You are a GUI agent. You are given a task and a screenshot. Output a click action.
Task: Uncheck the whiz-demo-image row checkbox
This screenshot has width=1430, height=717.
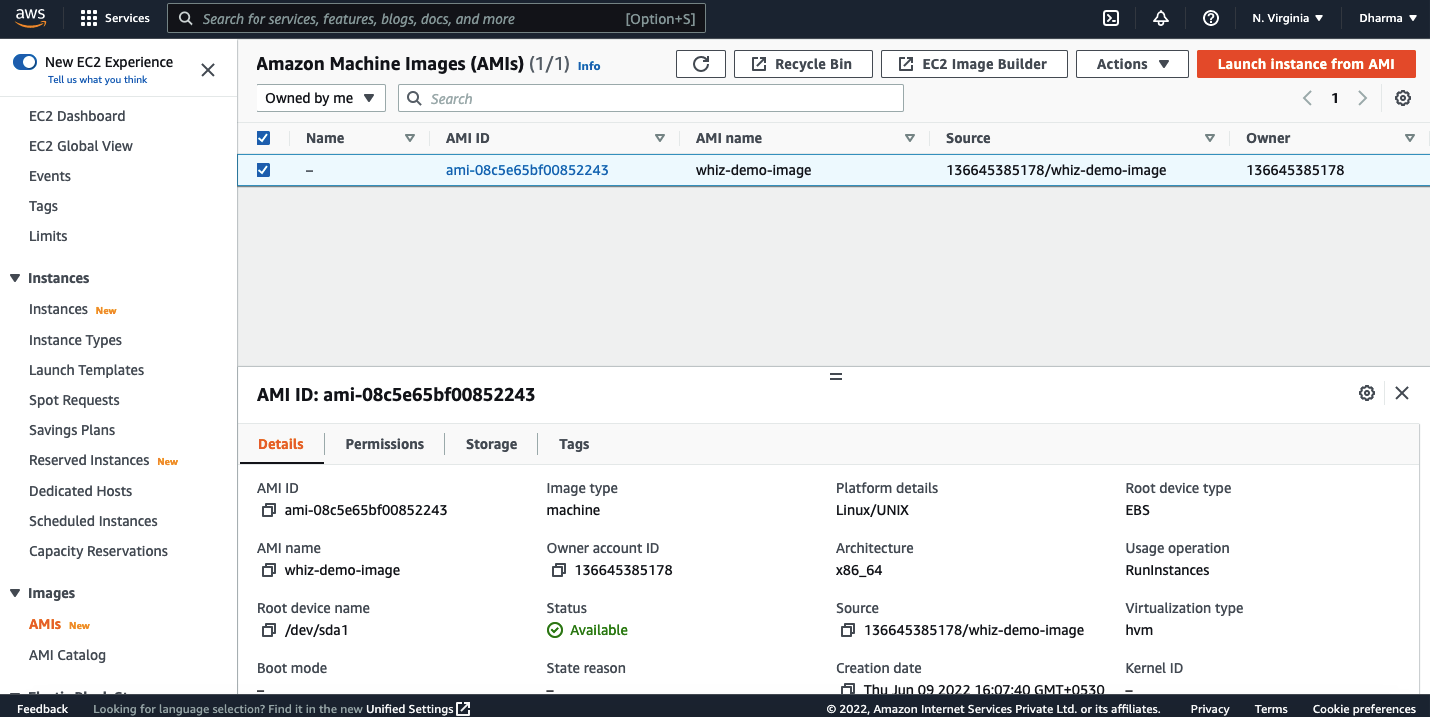click(x=263, y=170)
